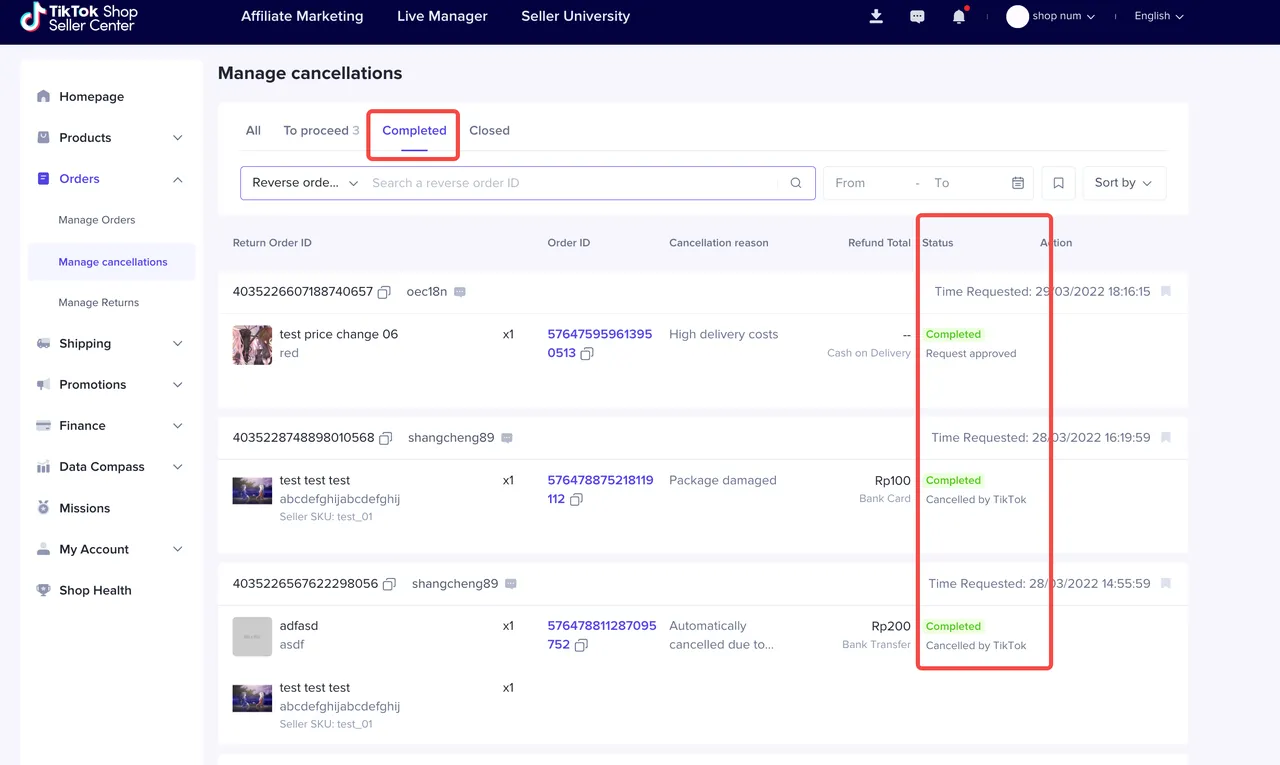Go to Manage Returns in sidebar
Viewport: 1280px width, 765px height.
[98, 303]
